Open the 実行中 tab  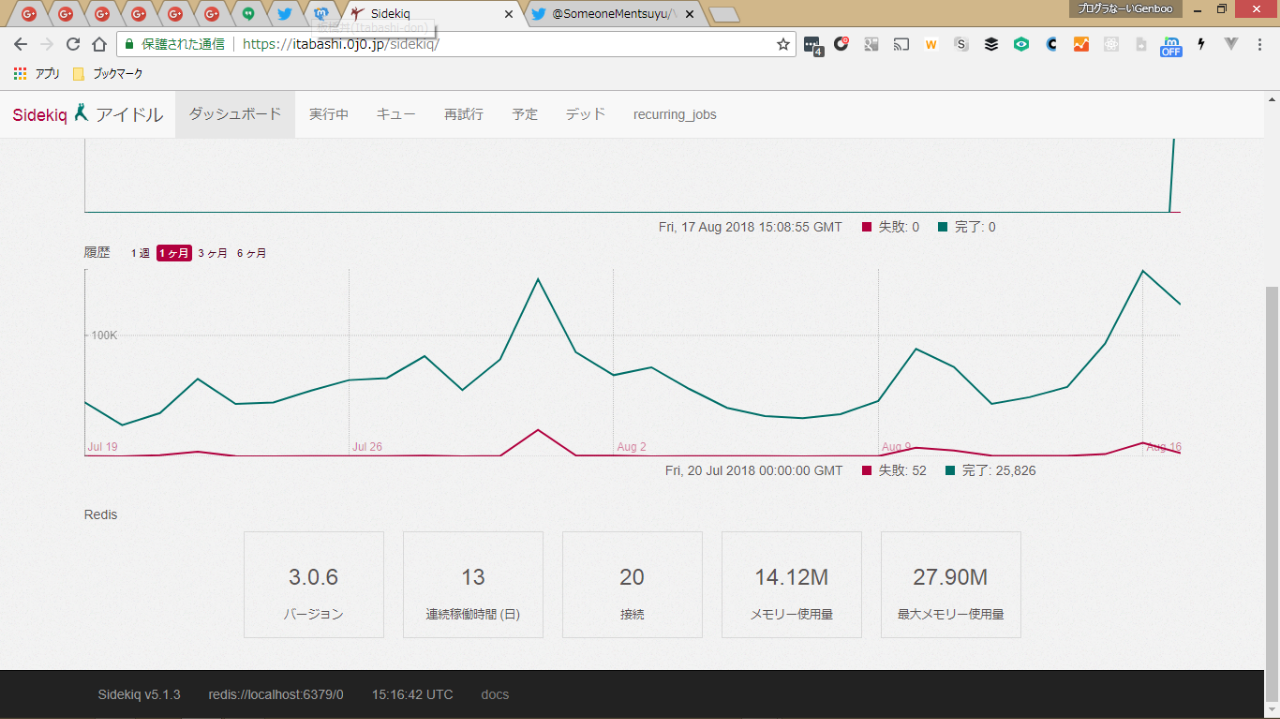[x=329, y=114]
